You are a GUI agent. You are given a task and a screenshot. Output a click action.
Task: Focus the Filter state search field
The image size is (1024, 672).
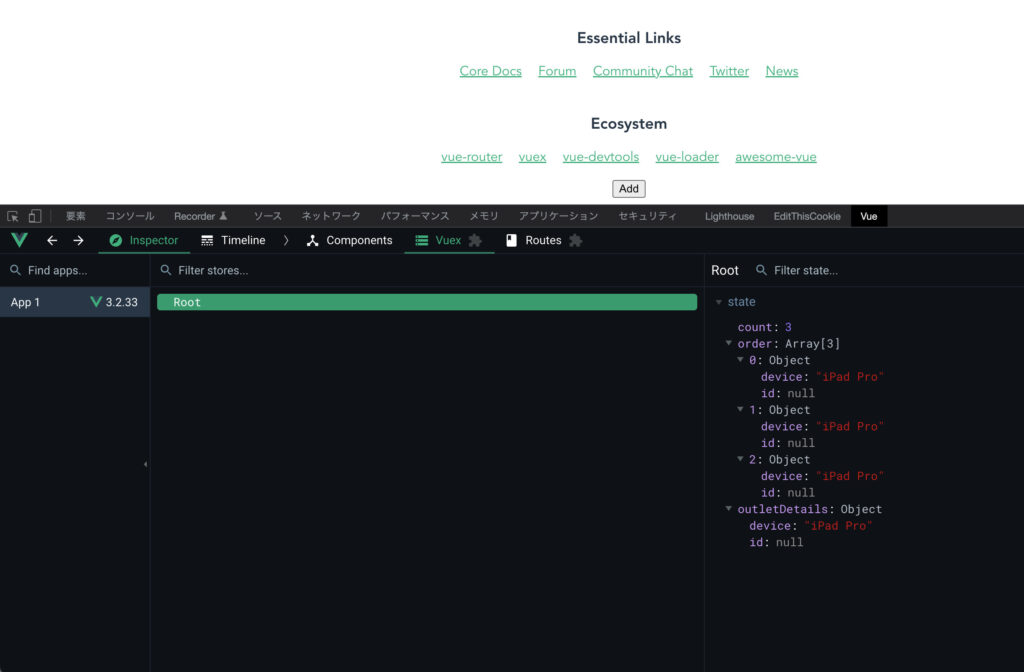pos(888,270)
